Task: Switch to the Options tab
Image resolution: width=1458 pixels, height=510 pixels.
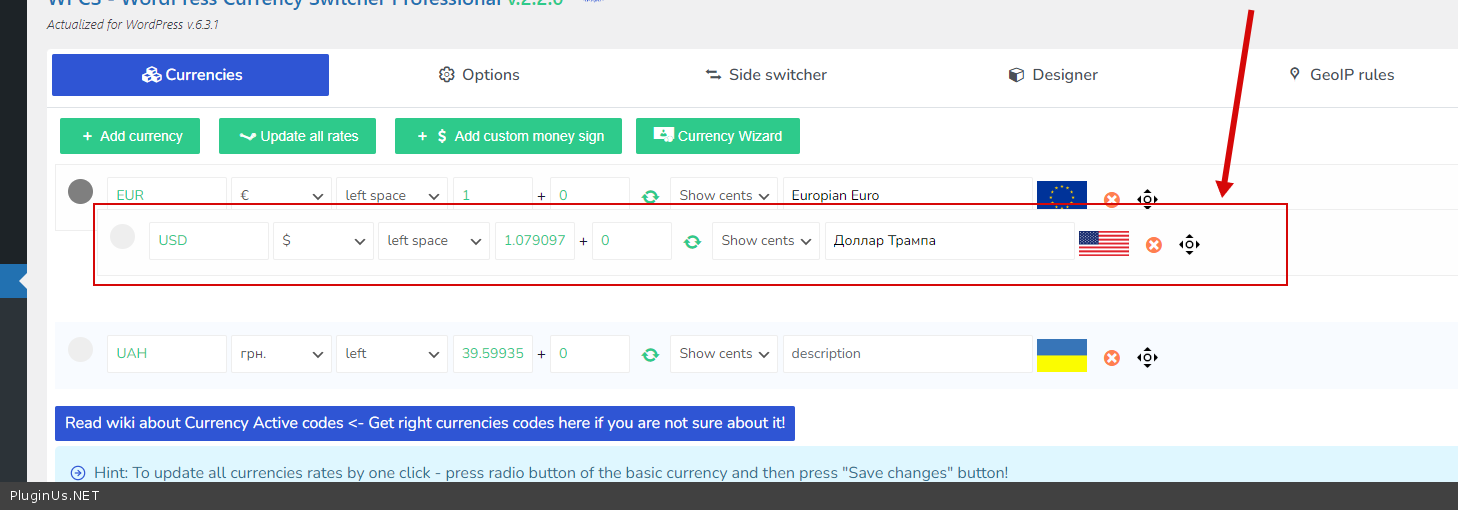Action: [479, 75]
